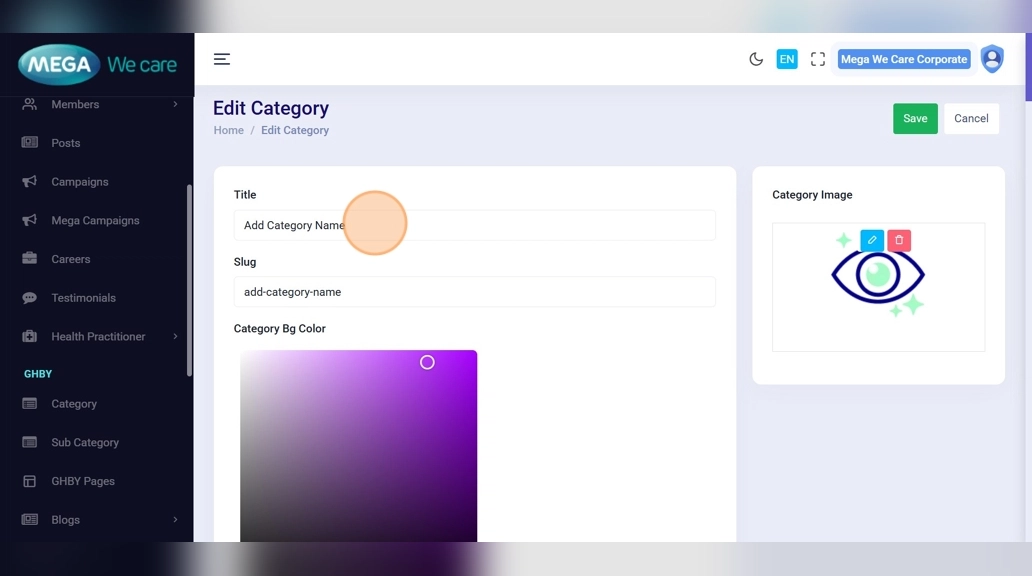Expand the Health Practitioner submenu

(175, 337)
